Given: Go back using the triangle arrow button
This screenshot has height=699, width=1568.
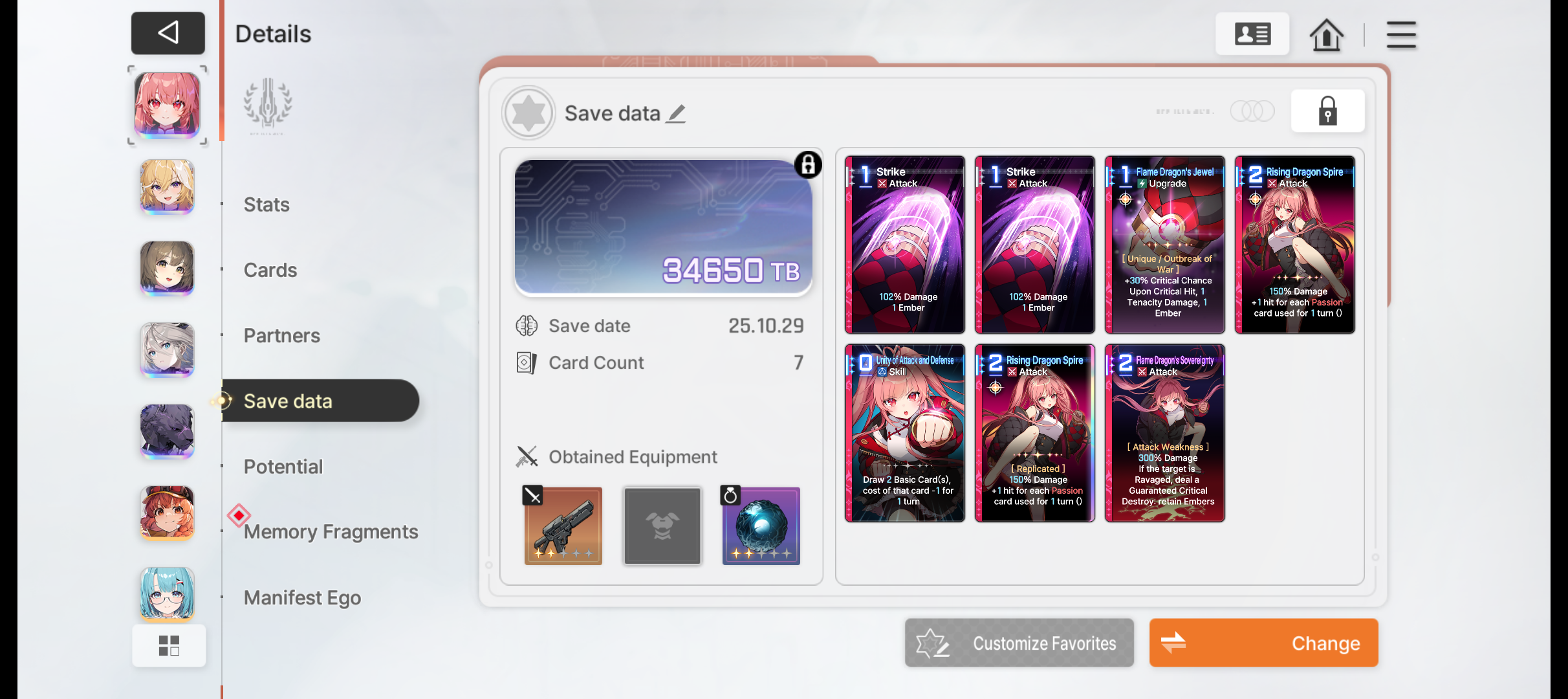Looking at the screenshot, I should coord(168,33).
